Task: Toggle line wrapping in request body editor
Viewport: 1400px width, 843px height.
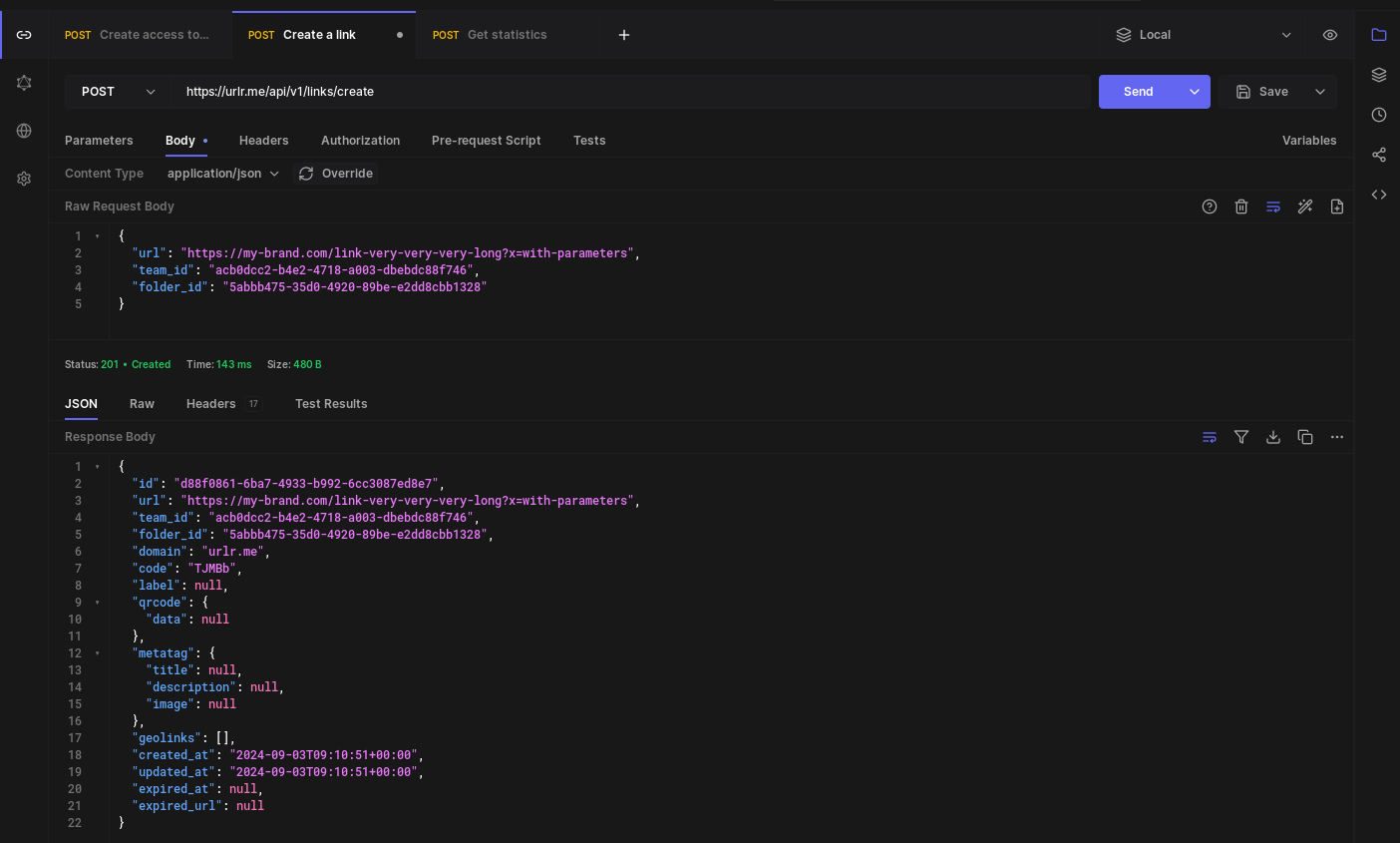Action: coord(1273,207)
